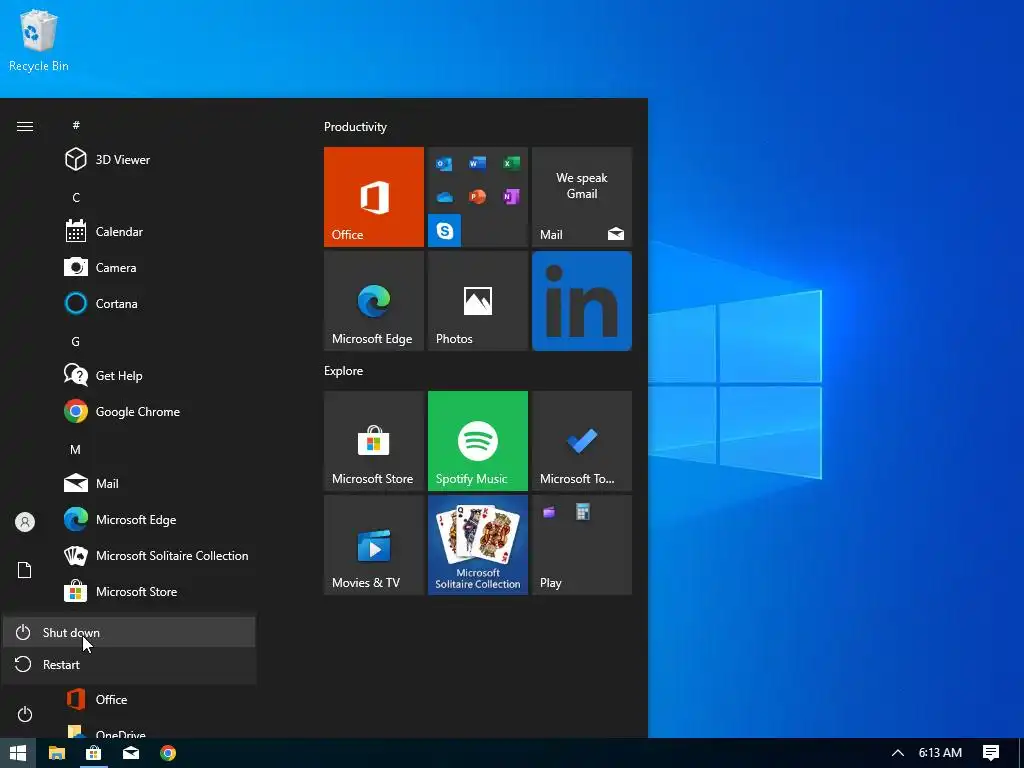1024x768 pixels.
Task: Open the Recycle Bin desktop icon
Action: (x=39, y=40)
